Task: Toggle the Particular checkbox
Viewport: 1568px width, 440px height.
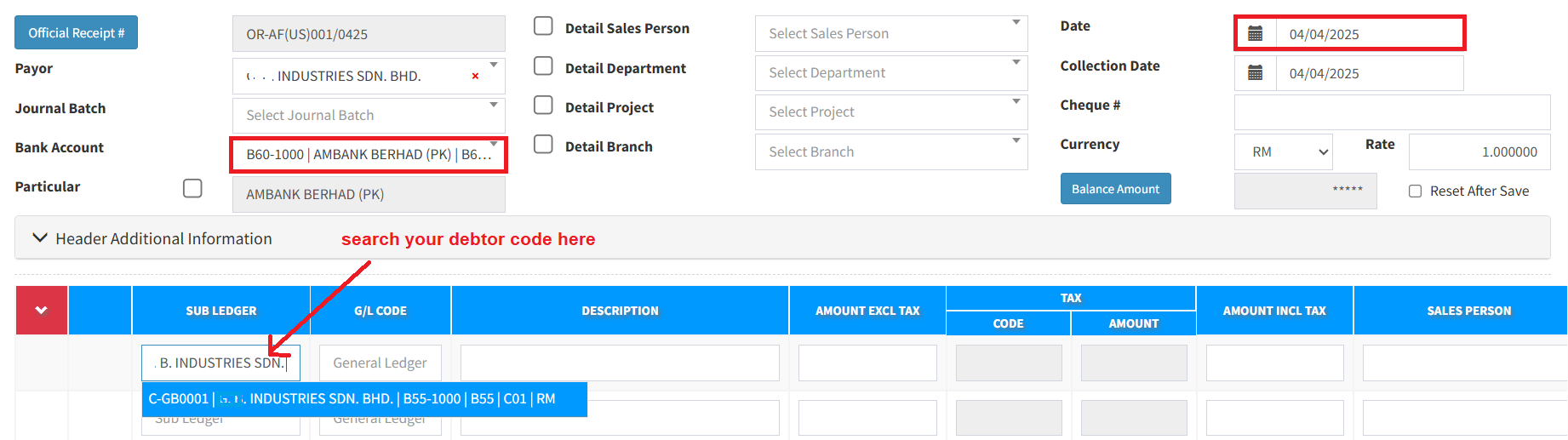Action: coord(192,188)
